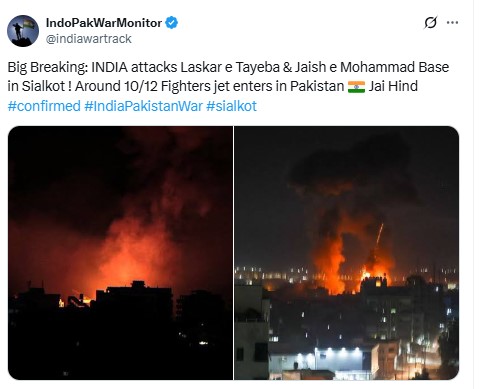Click the Jai Hind text in tweet

[393, 86]
